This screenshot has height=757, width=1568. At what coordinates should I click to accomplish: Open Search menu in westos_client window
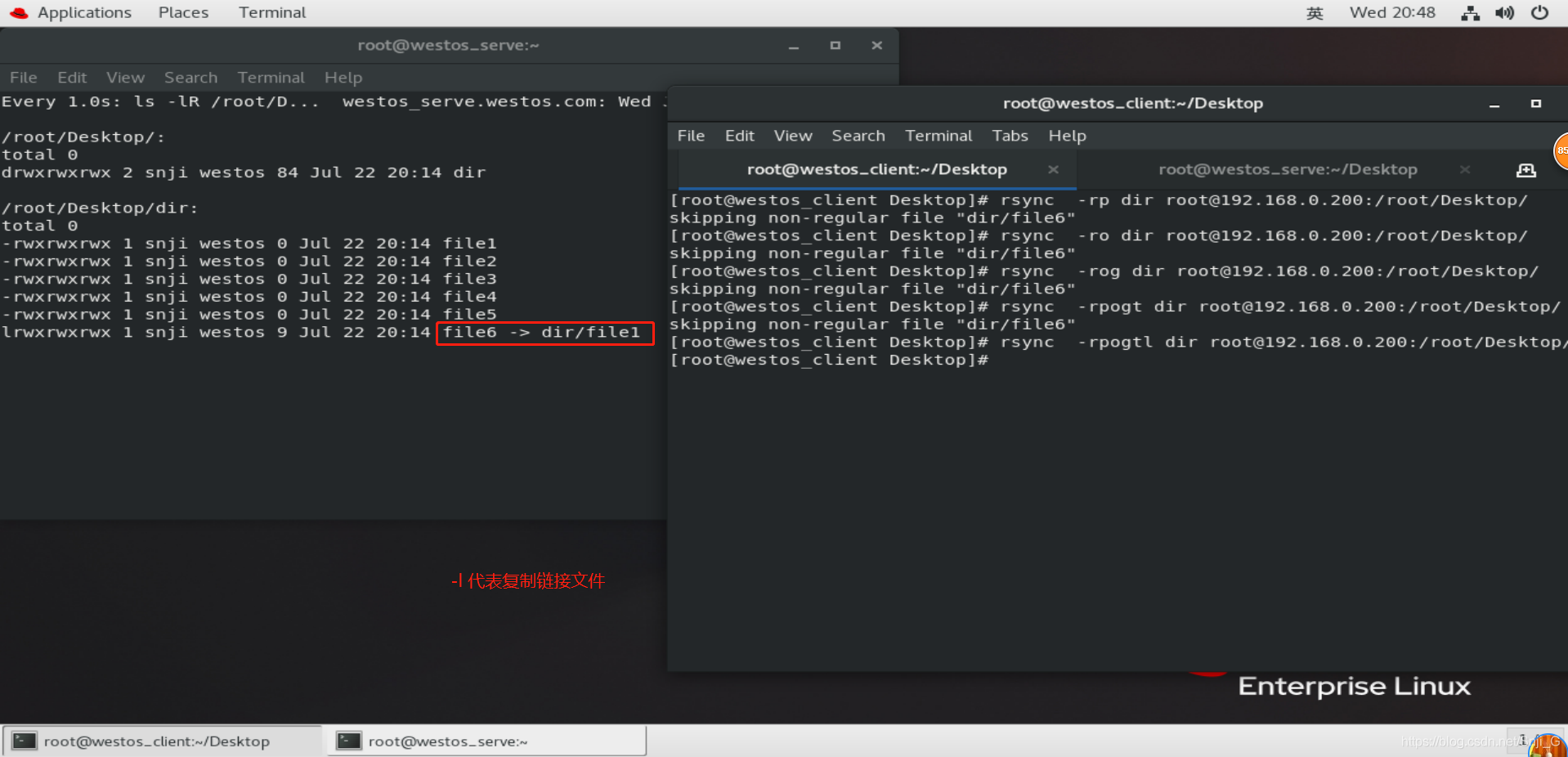(858, 136)
